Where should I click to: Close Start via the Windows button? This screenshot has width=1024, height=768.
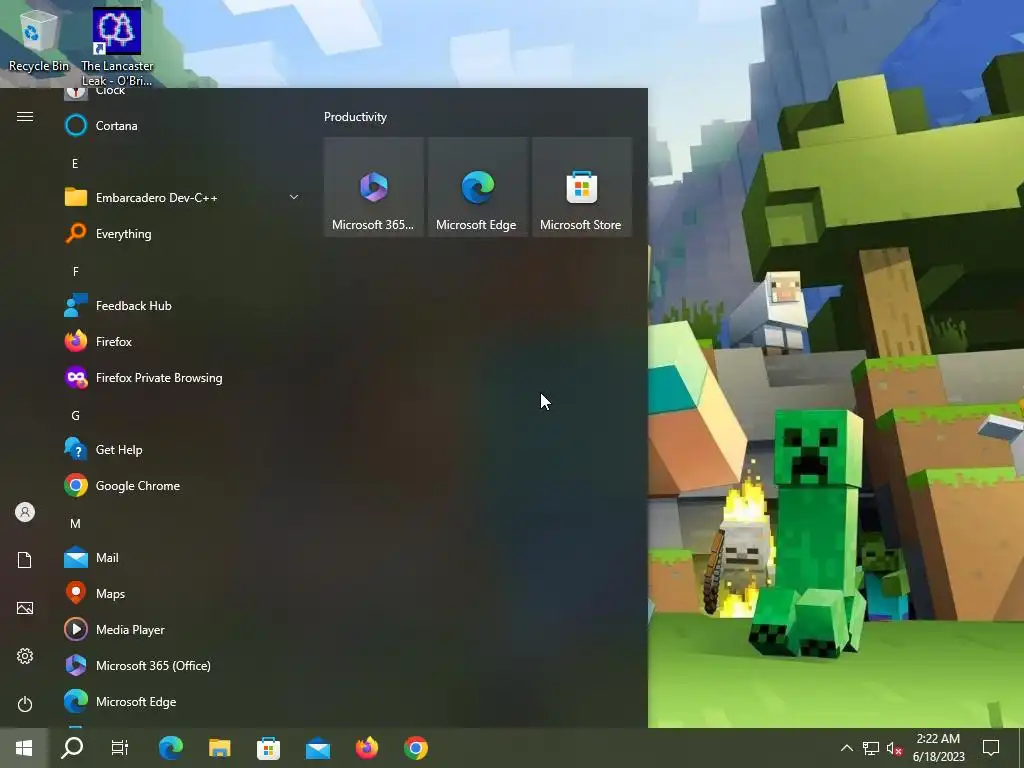point(24,748)
